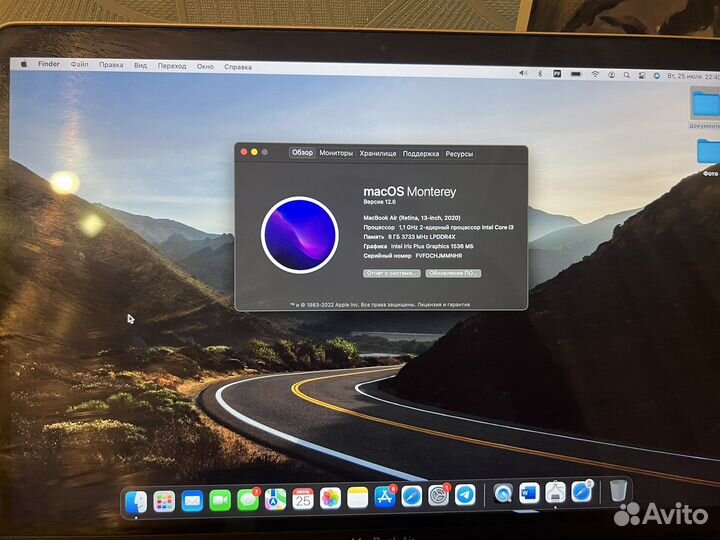This screenshot has width=720, height=540.
Task: Open the Apple menu
Action: (24, 64)
